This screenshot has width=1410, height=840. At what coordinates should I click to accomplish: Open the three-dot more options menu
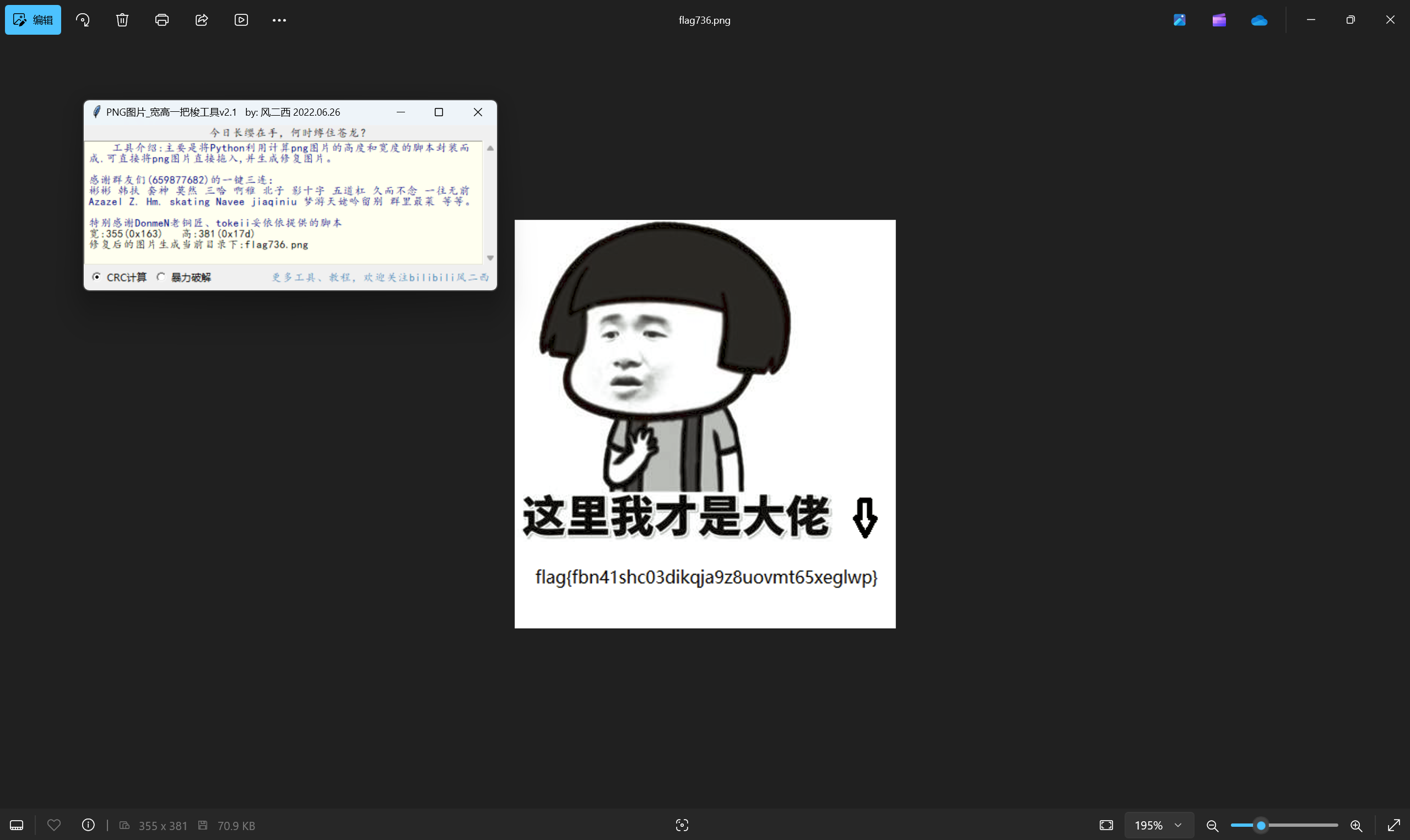[x=279, y=20]
